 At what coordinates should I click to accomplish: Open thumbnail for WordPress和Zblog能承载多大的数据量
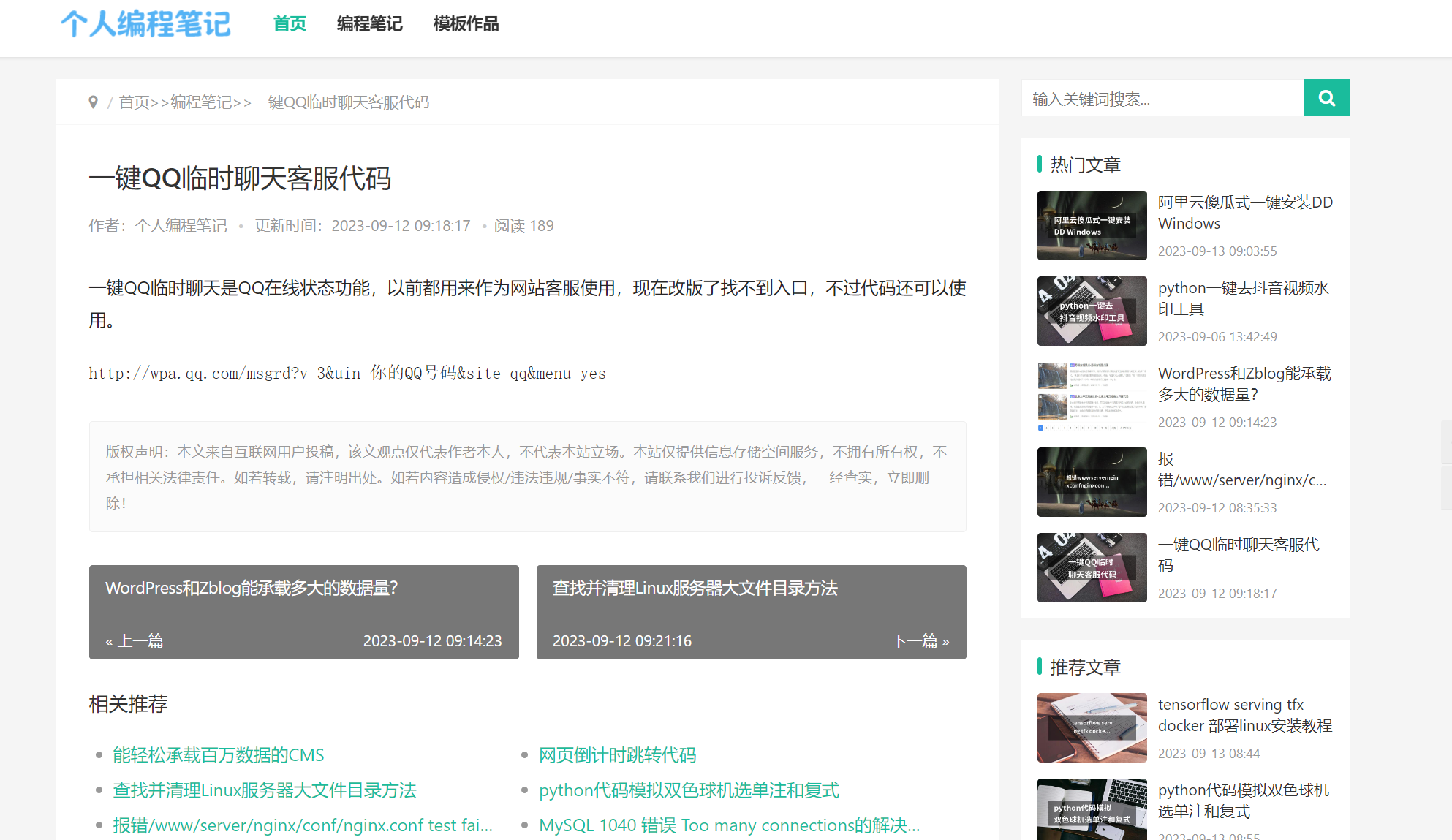(x=1092, y=396)
